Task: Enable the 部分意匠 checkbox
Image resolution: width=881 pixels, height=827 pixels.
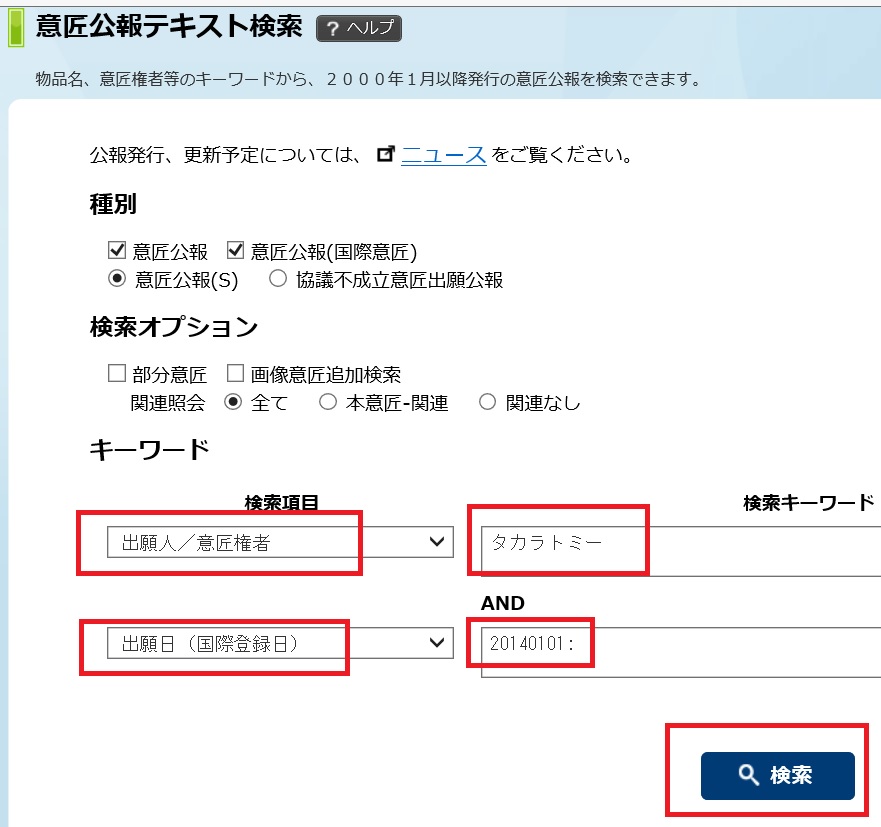Action: (x=117, y=373)
